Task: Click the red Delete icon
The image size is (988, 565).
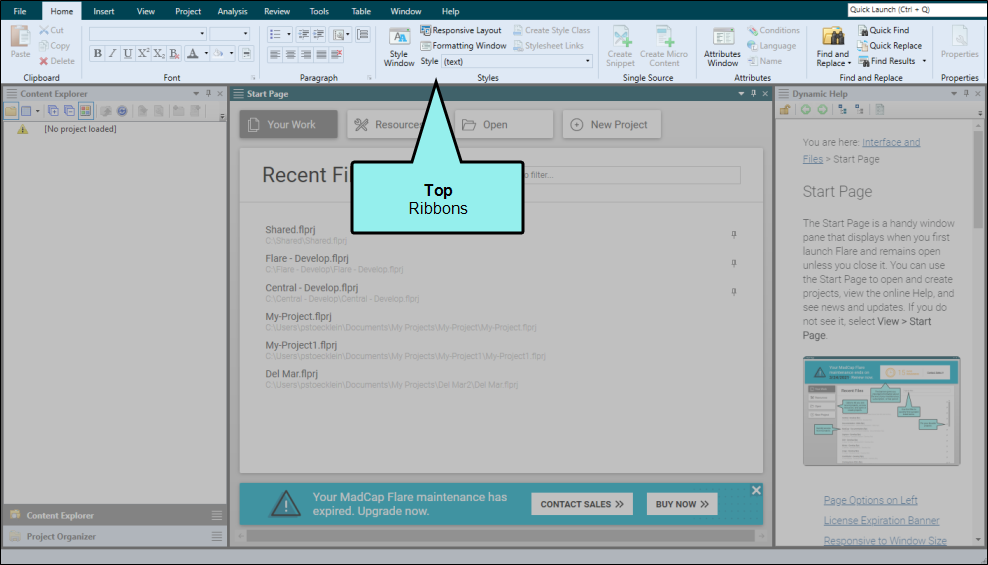Action: [x=43, y=61]
